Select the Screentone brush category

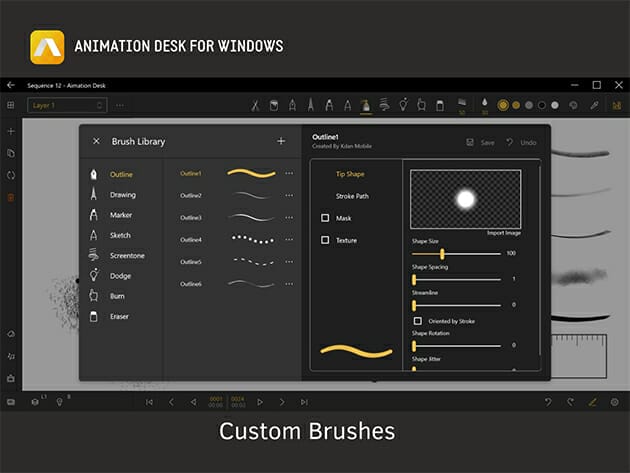point(126,255)
